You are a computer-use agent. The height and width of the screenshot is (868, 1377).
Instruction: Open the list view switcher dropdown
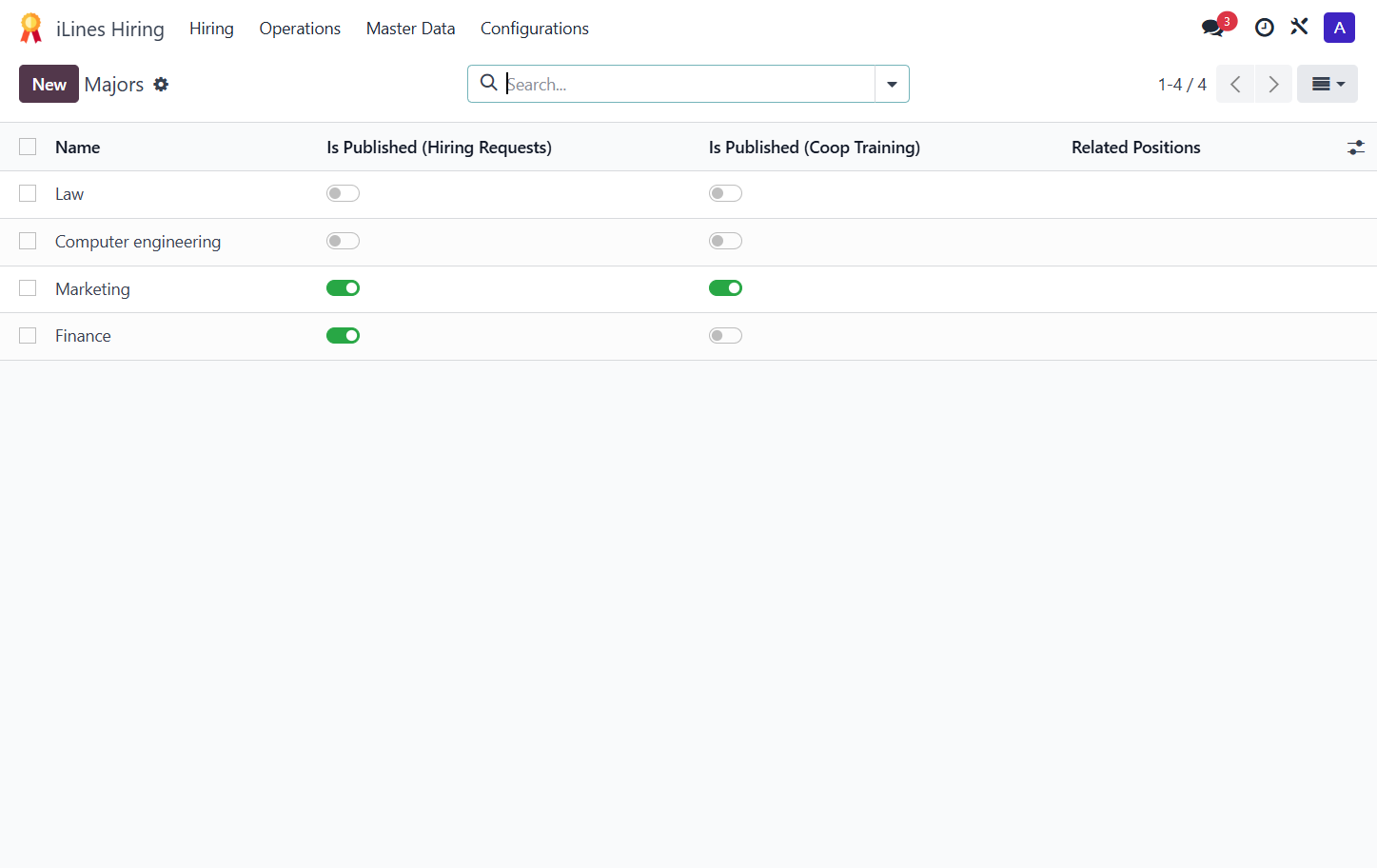pyautogui.click(x=1328, y=84)
